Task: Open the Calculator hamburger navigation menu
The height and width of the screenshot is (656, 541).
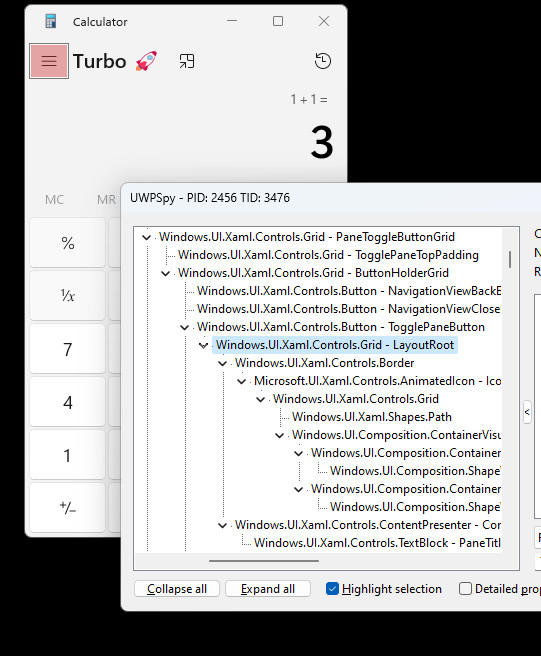Action: pyautogui.click(x=49, y=61)
